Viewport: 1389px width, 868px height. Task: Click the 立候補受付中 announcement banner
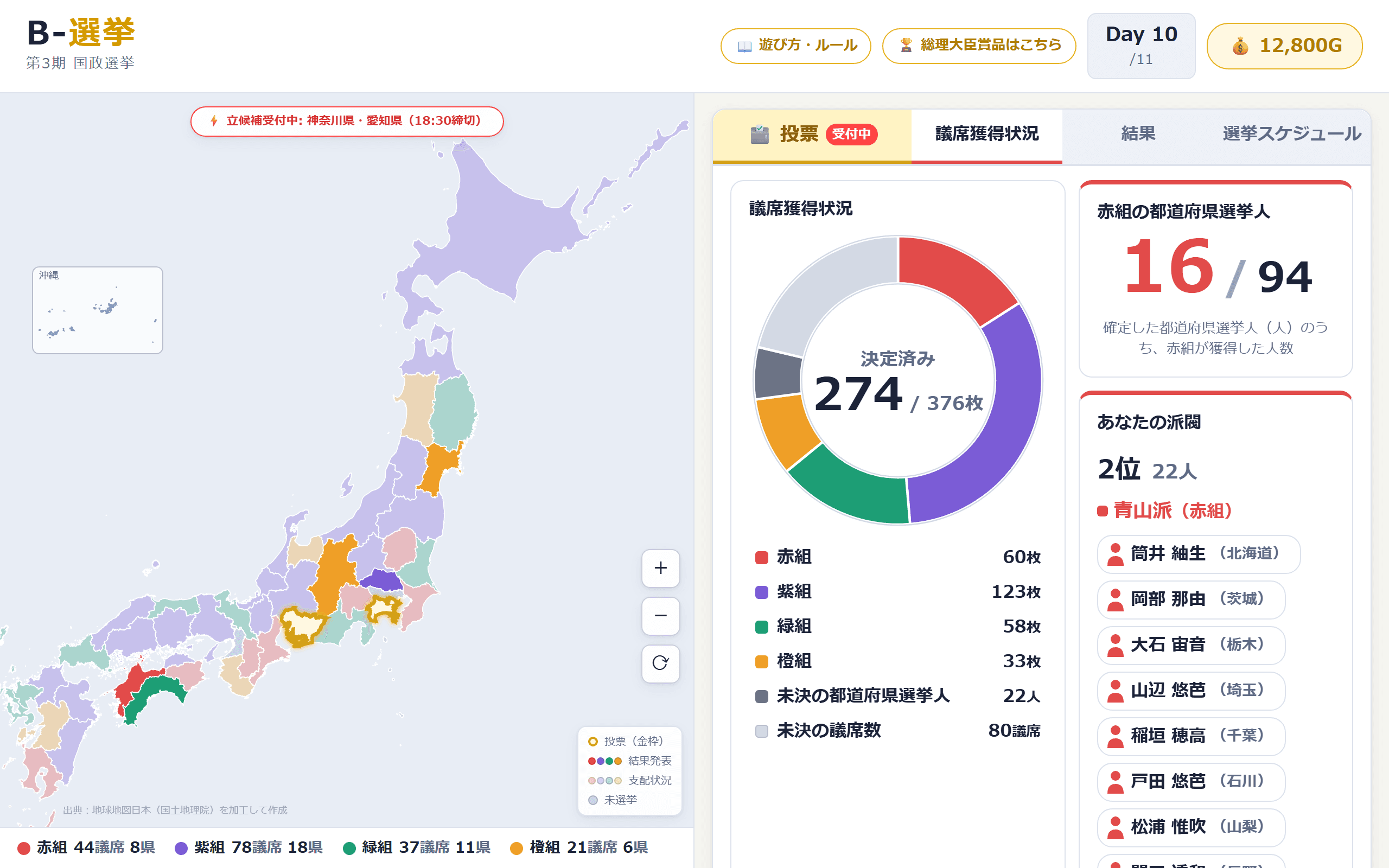coord(347,121)
